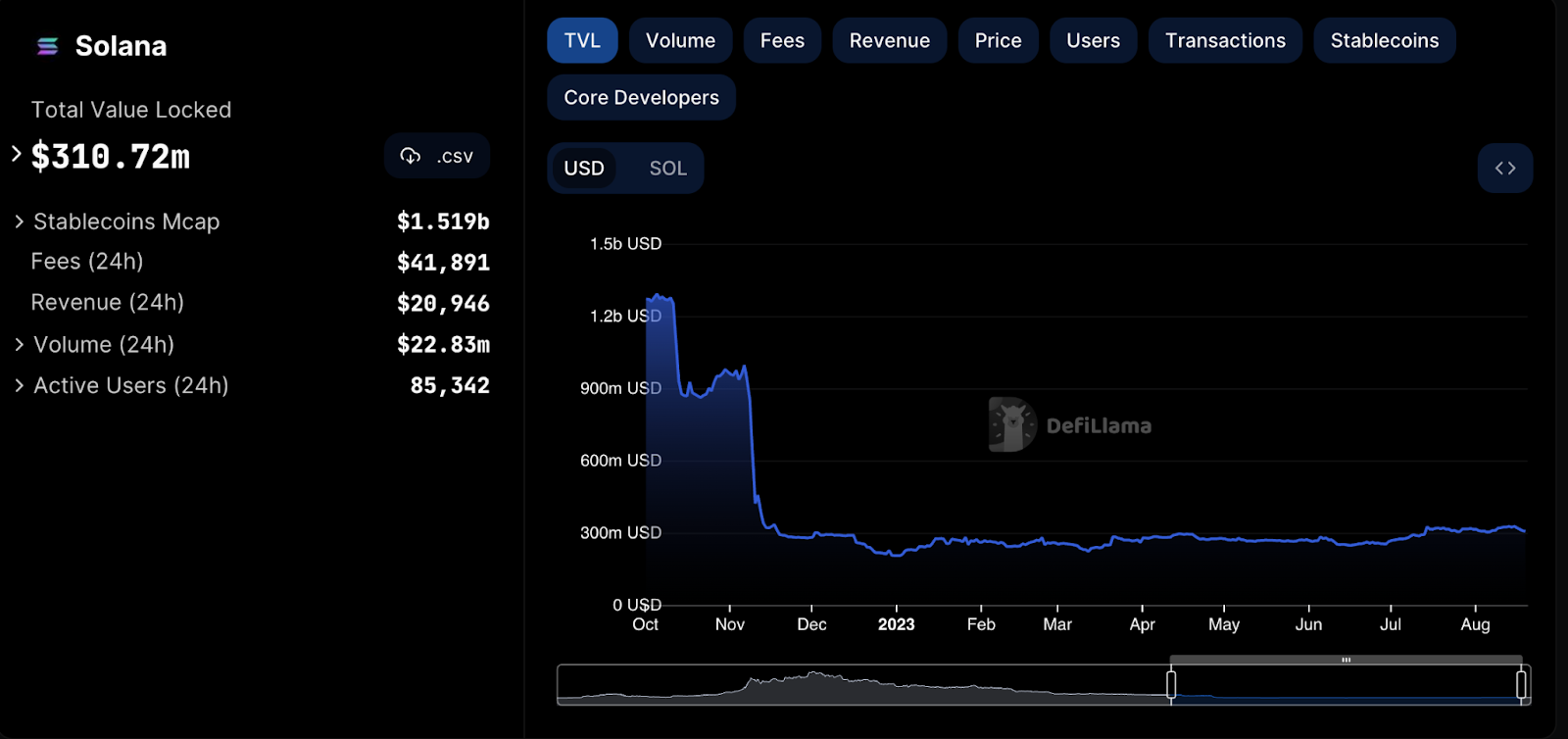Download data with the .csv button
Viewport: 1568px width, 739px height.
[x=437, y=156]
